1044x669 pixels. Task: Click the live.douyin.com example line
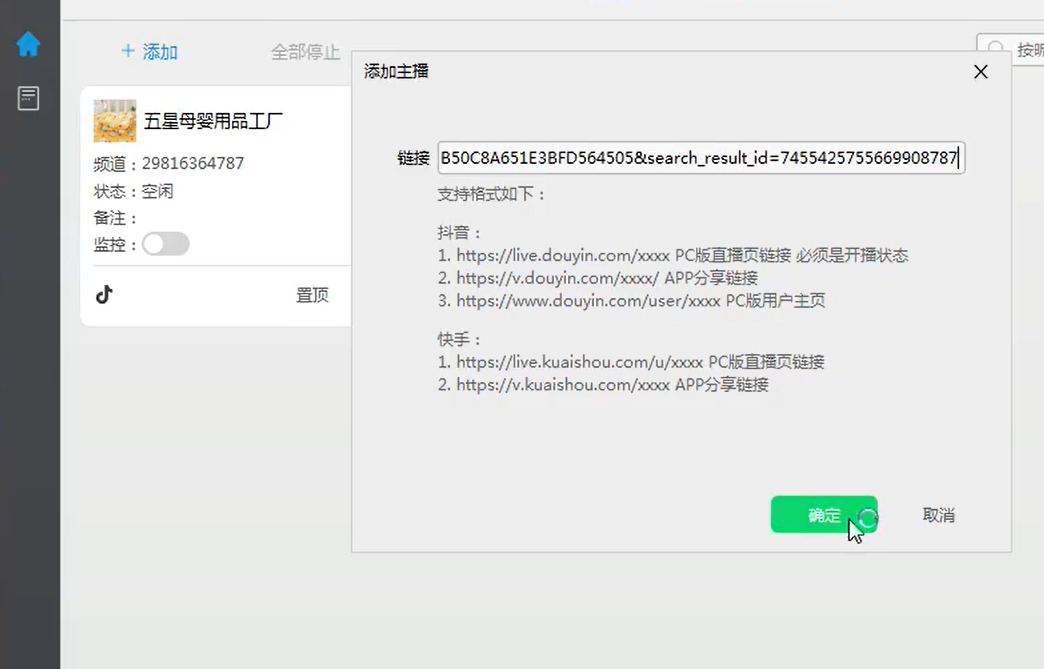point(673,255)
